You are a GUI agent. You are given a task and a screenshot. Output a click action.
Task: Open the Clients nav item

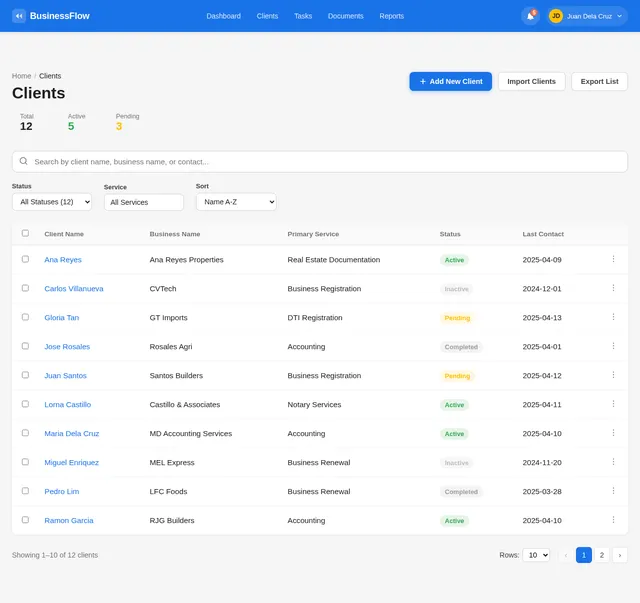pos(267,16)
